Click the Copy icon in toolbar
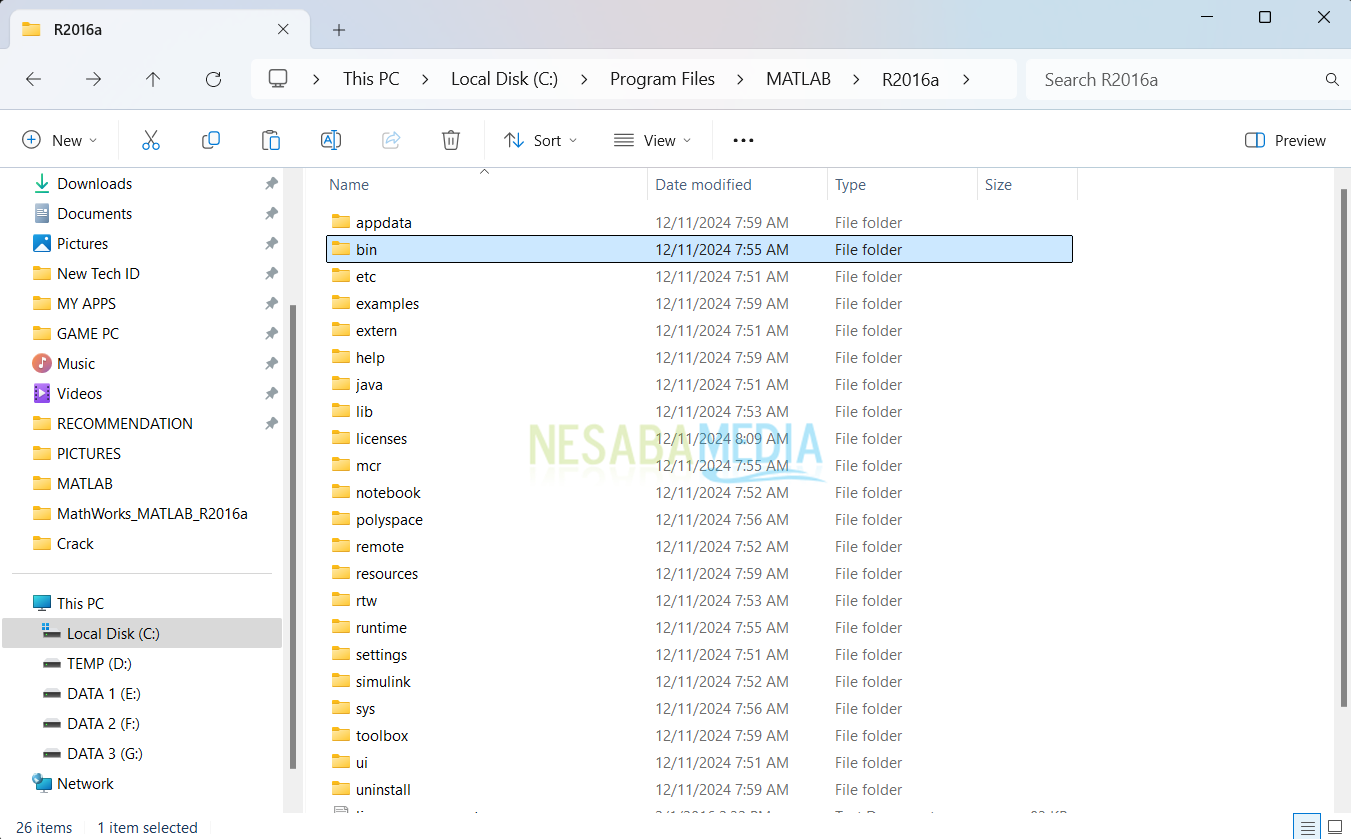Image resolution: width=1351 pixels, height=839 pixels. 211,140
